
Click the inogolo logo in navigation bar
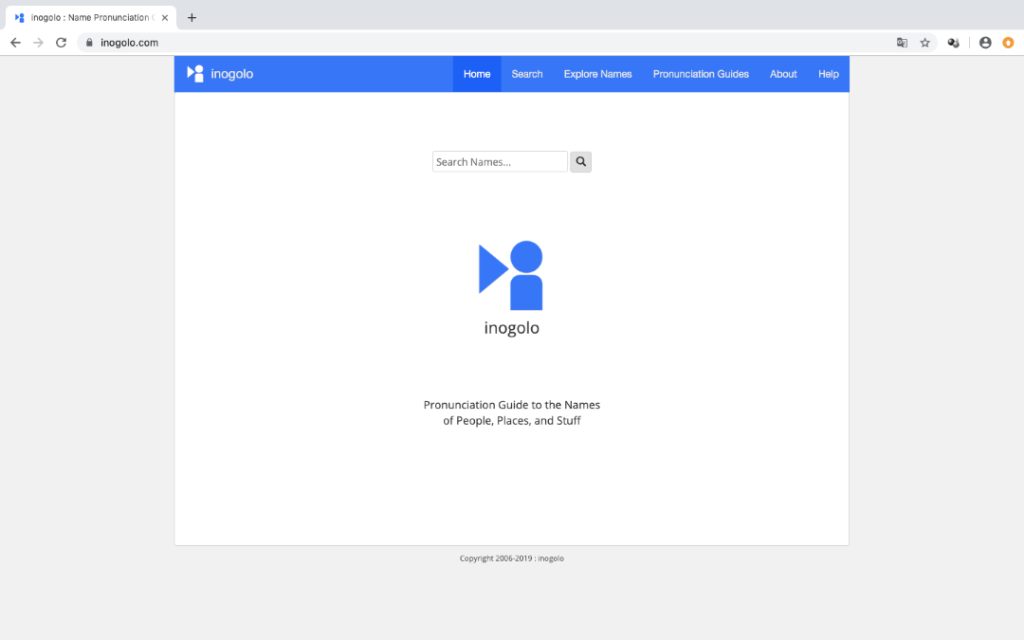(220, 74)
